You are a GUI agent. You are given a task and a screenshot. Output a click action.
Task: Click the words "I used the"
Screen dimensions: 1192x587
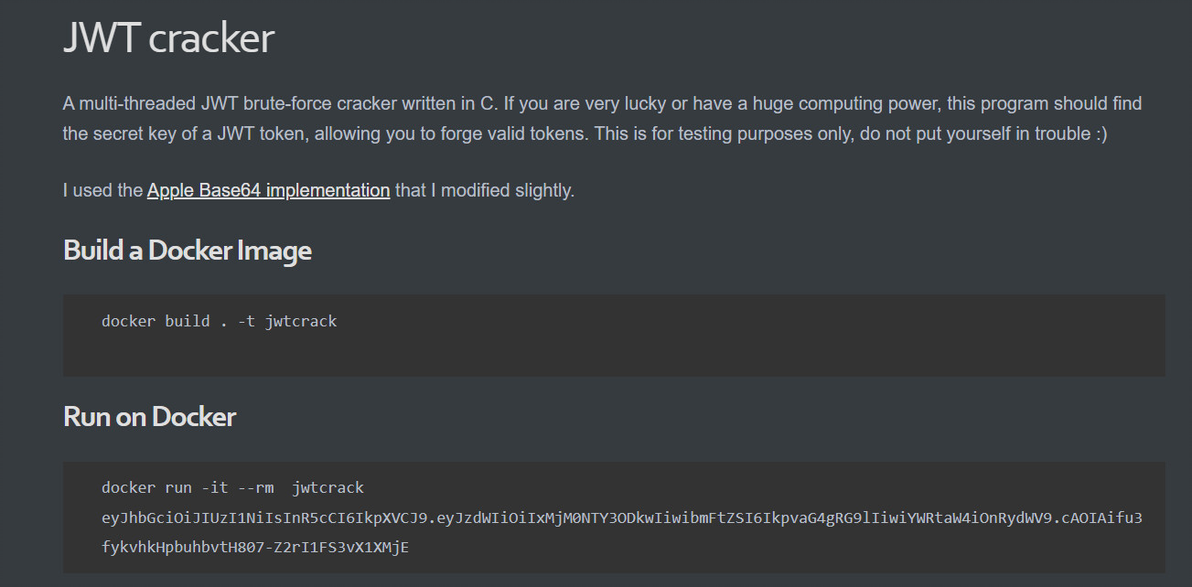coord(102,190)
